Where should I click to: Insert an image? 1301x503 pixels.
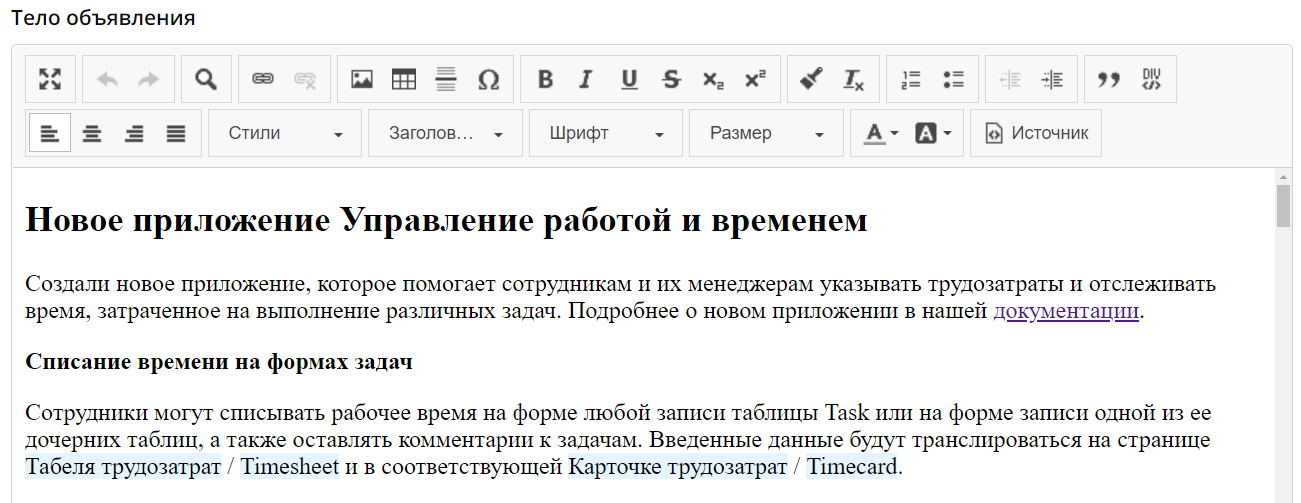pyautogui.click(x=362, y=80)
